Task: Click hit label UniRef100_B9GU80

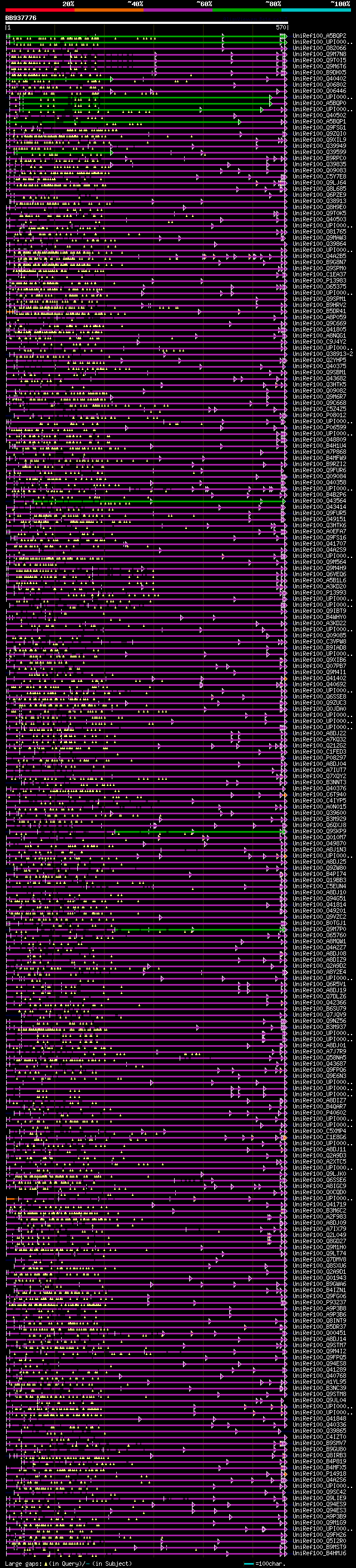Action: pos(319,1449)
